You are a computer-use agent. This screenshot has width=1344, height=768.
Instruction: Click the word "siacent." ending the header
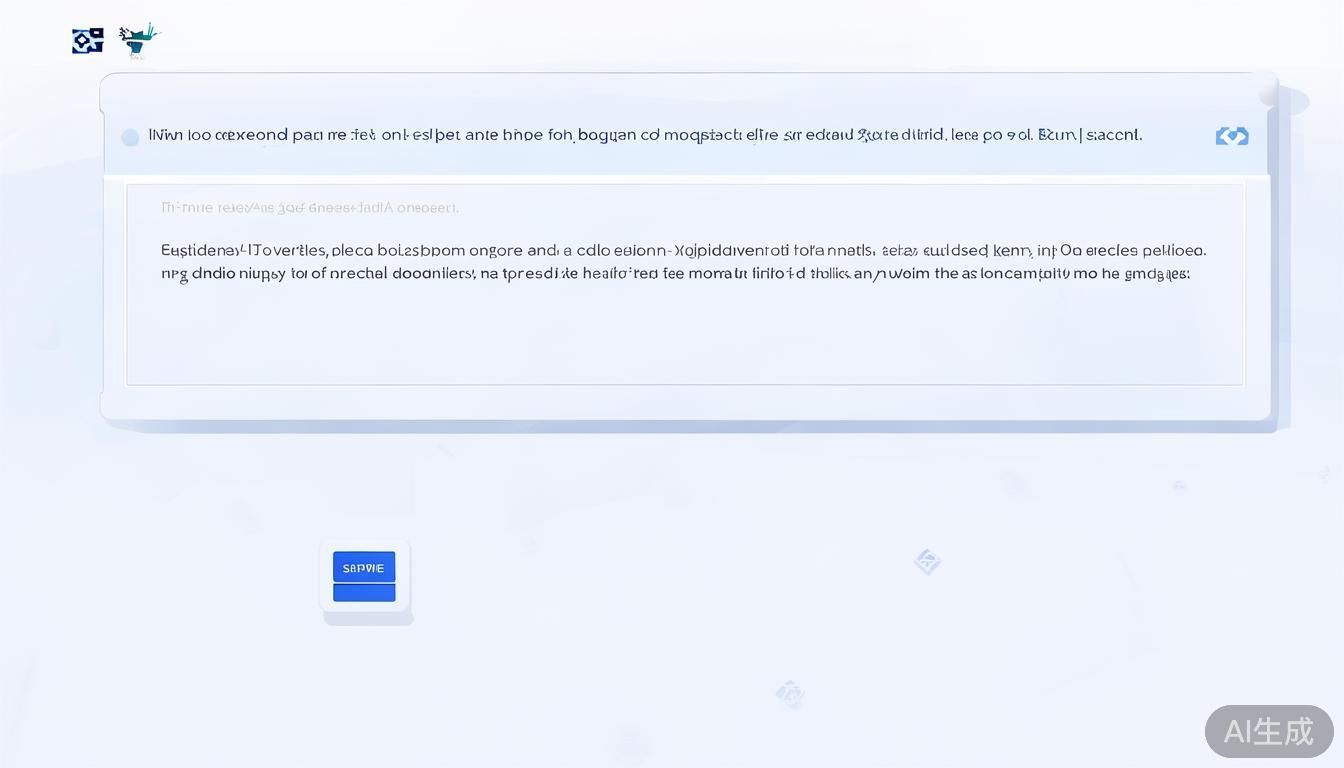click(1113, 135)
